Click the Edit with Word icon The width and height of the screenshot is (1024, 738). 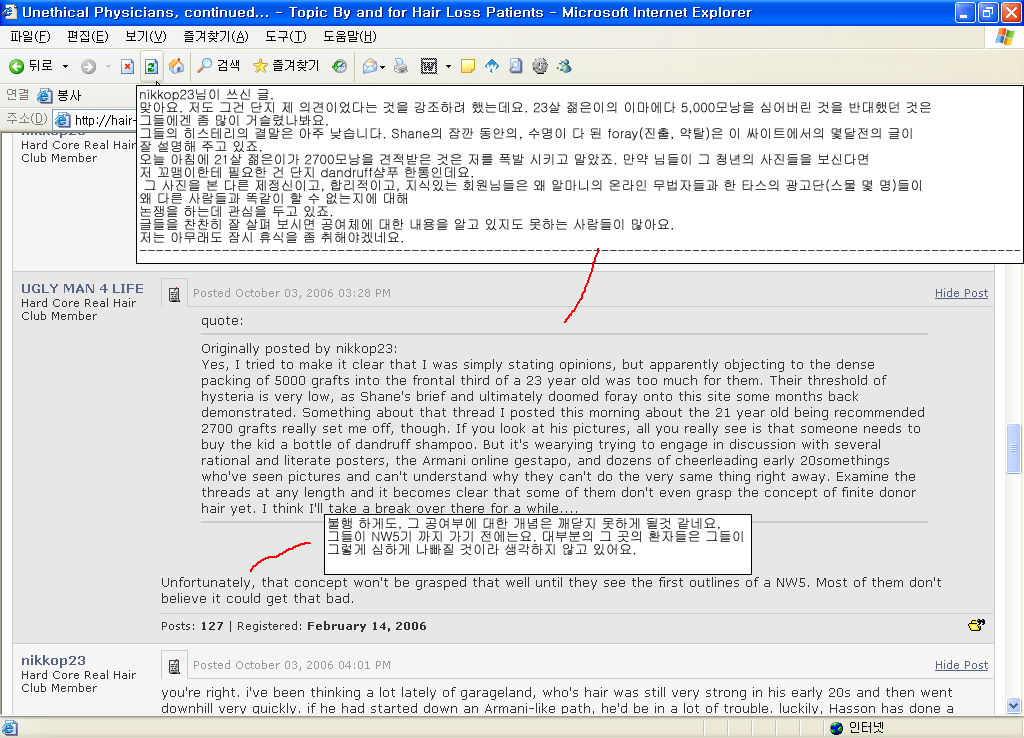[429, 66]
